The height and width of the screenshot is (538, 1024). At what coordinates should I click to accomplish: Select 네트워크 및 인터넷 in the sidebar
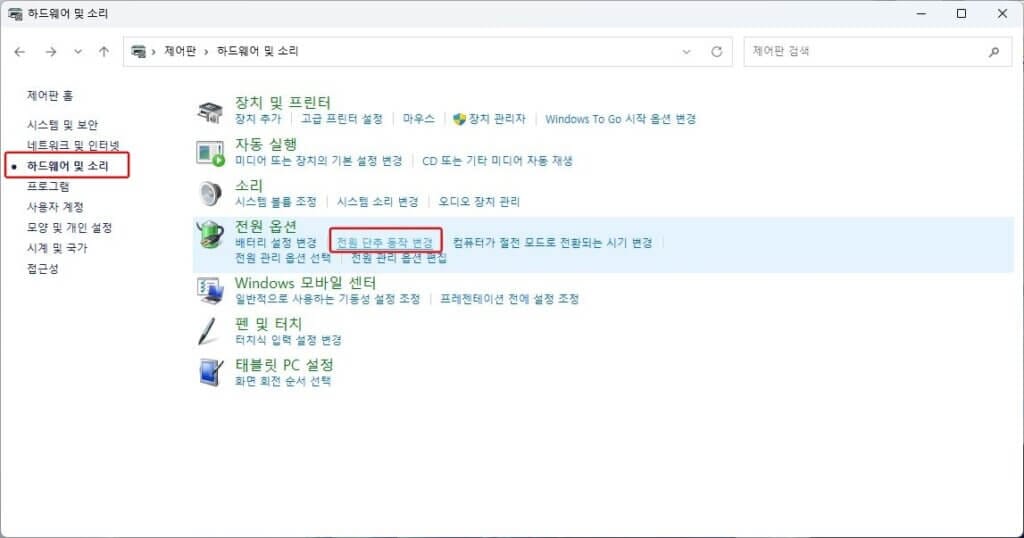pos(73,145)
